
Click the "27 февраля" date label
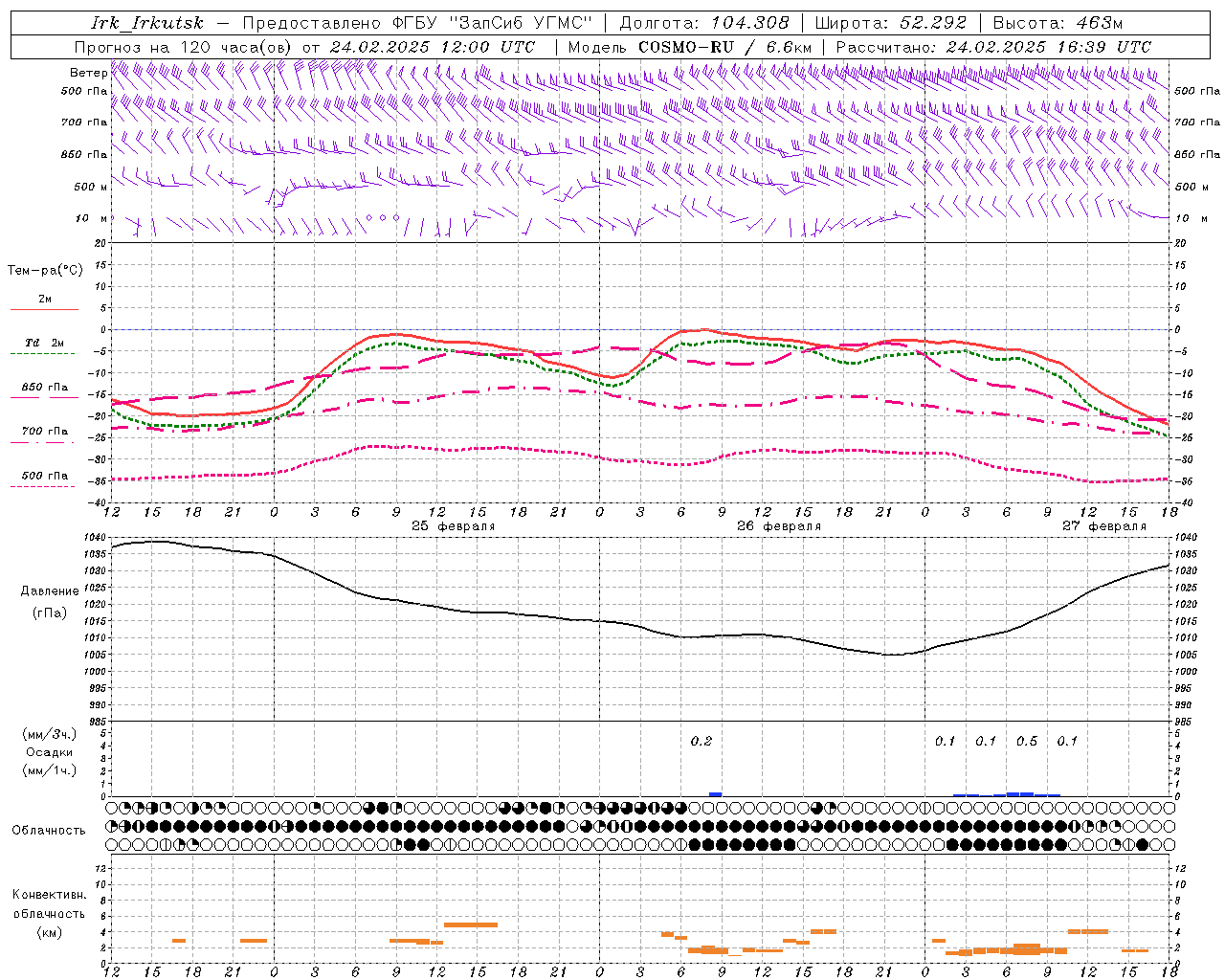click(1104, 526)
